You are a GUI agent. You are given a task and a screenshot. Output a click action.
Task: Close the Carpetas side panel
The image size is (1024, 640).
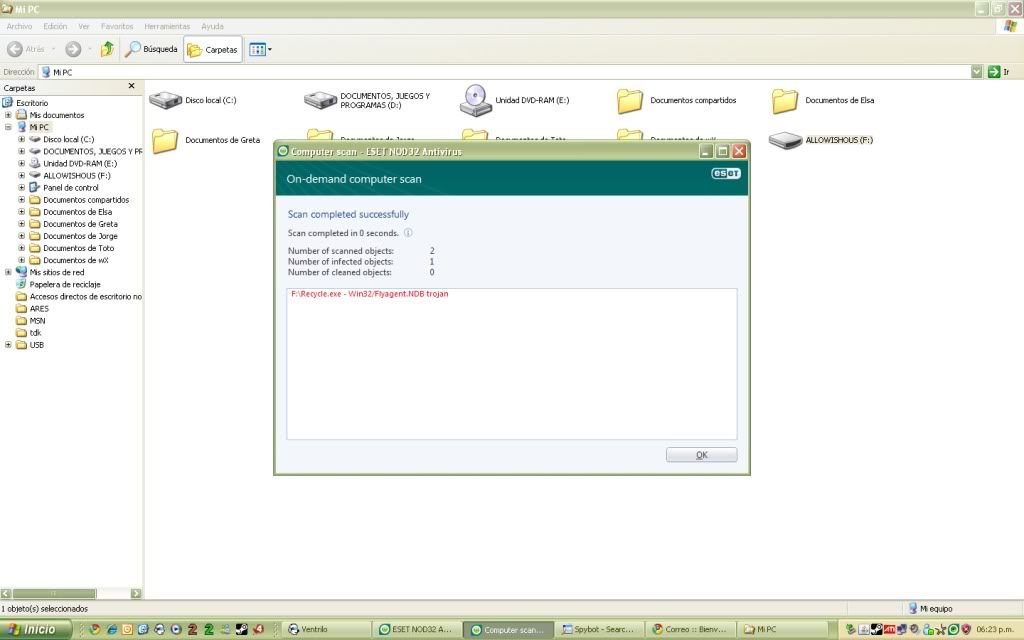tap(131, 86)
